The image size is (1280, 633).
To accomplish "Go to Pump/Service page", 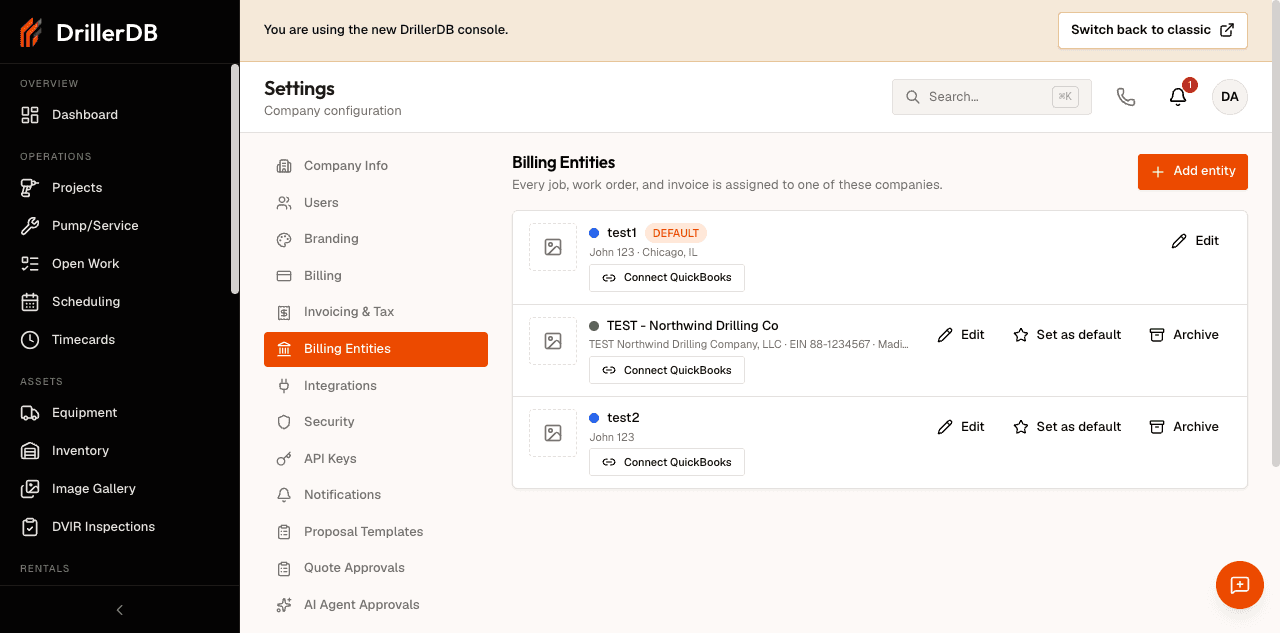I will coord(120,226).
